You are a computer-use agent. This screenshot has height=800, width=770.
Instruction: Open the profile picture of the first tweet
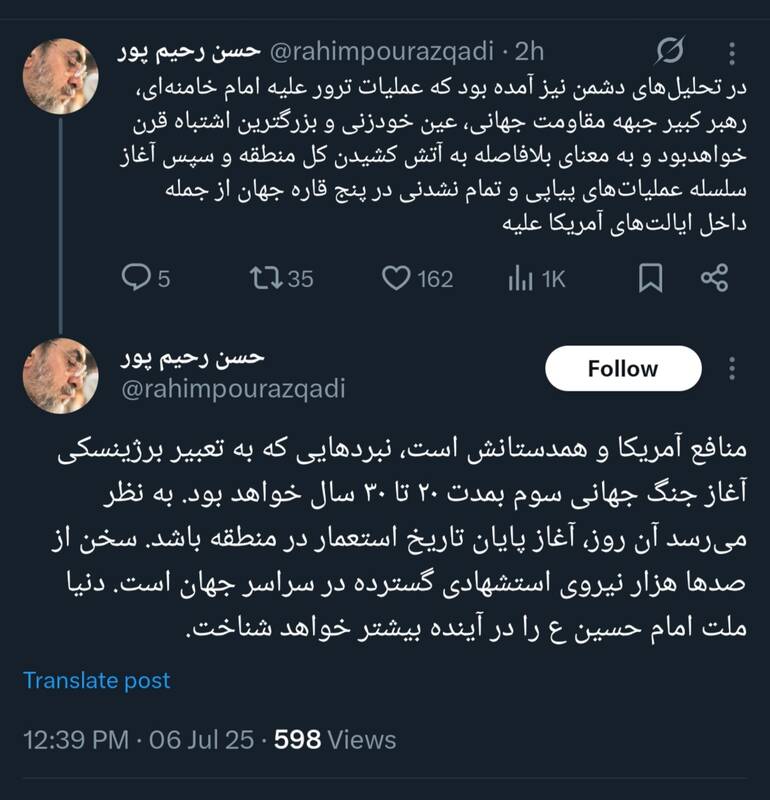(59, 74)
